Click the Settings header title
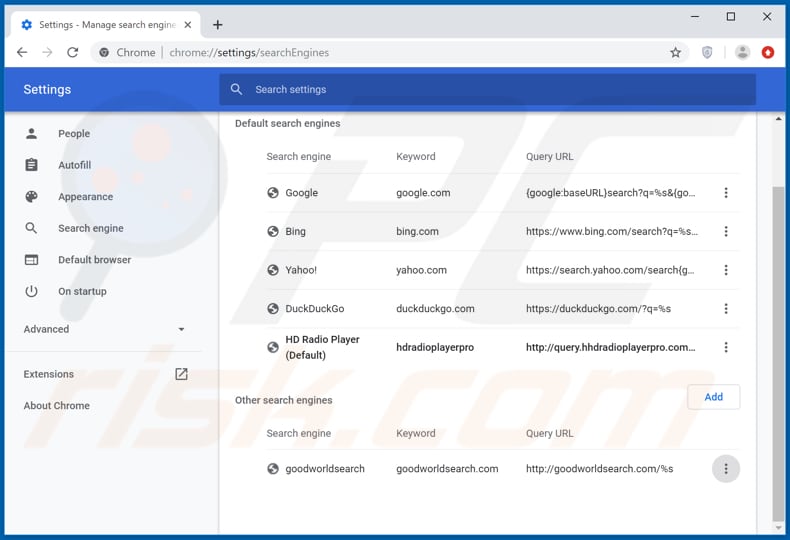Screen dimensions: 790x540 click(47, 89)
